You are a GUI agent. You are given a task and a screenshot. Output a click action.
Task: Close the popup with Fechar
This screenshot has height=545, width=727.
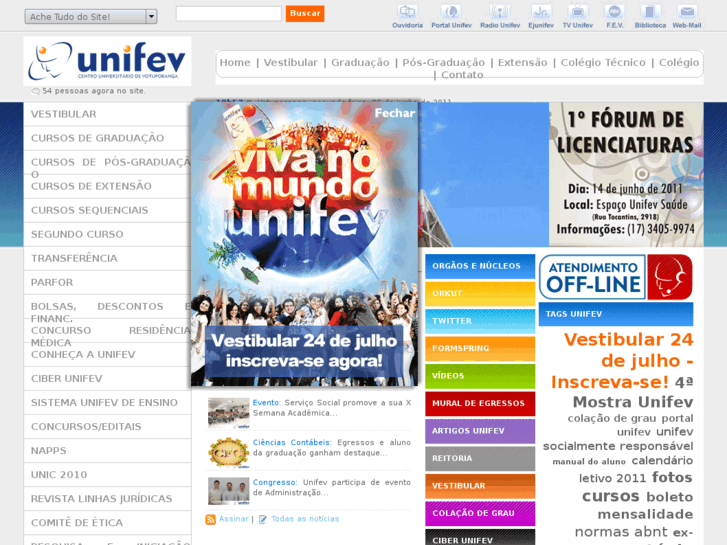(x=395, y=113)
